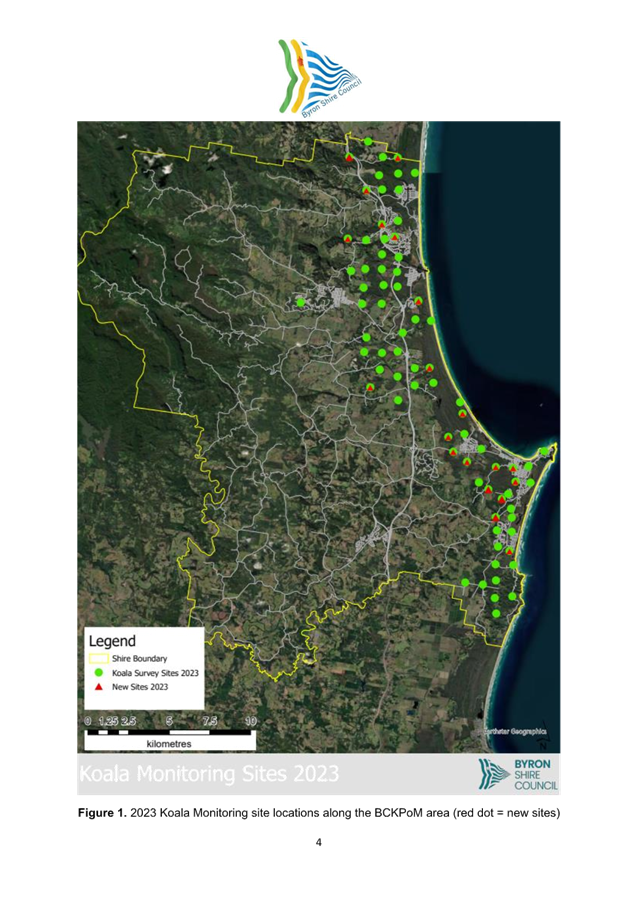Select the easternmost green dot at the cape
The width and height of the screenshot is (637, 901).
(543, 452)
